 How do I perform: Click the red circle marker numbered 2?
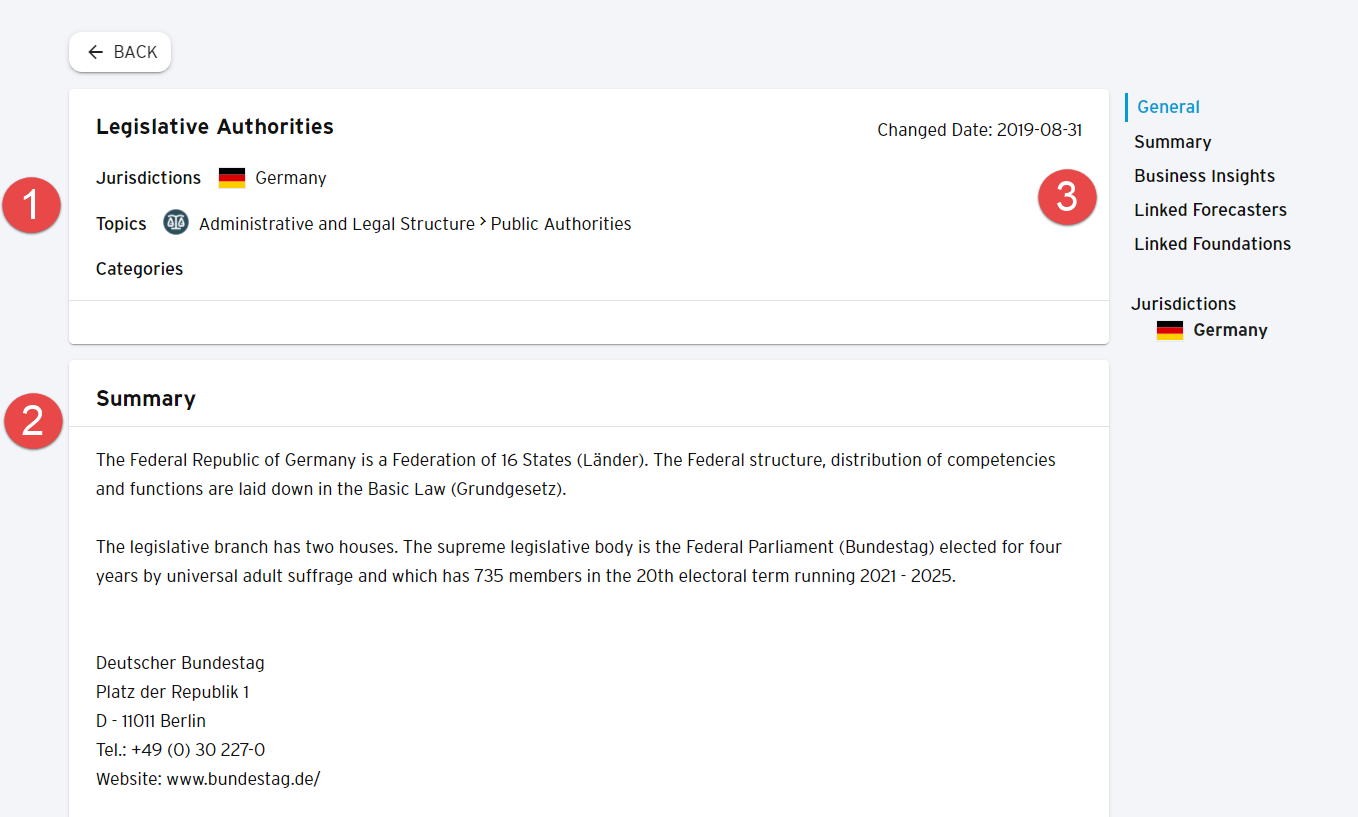[x=33, y=420]
